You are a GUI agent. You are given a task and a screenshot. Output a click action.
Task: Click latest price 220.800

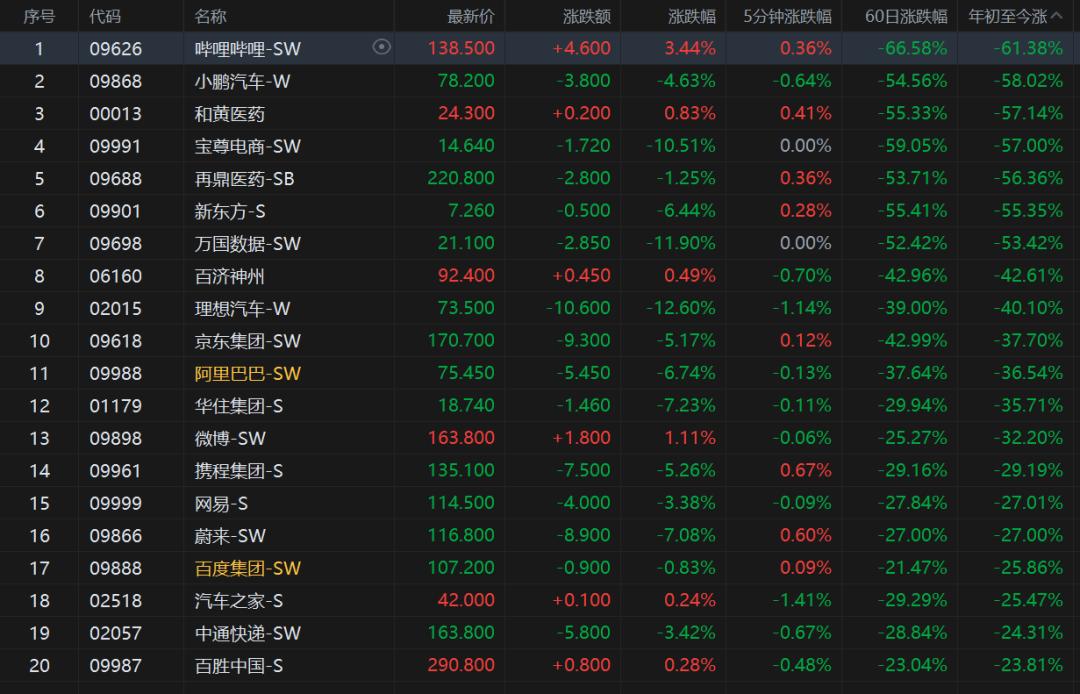[x=461, y=178]
